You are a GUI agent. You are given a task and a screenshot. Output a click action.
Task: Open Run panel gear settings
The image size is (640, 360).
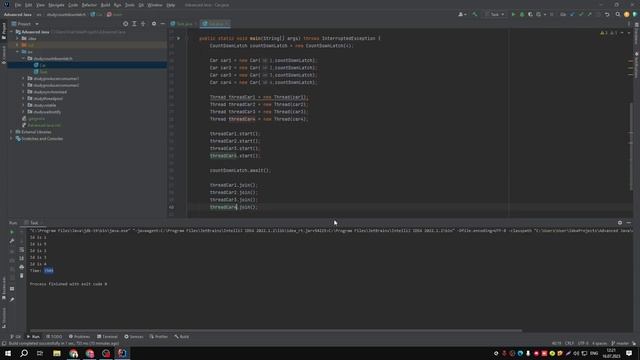(x=620, y=223)
